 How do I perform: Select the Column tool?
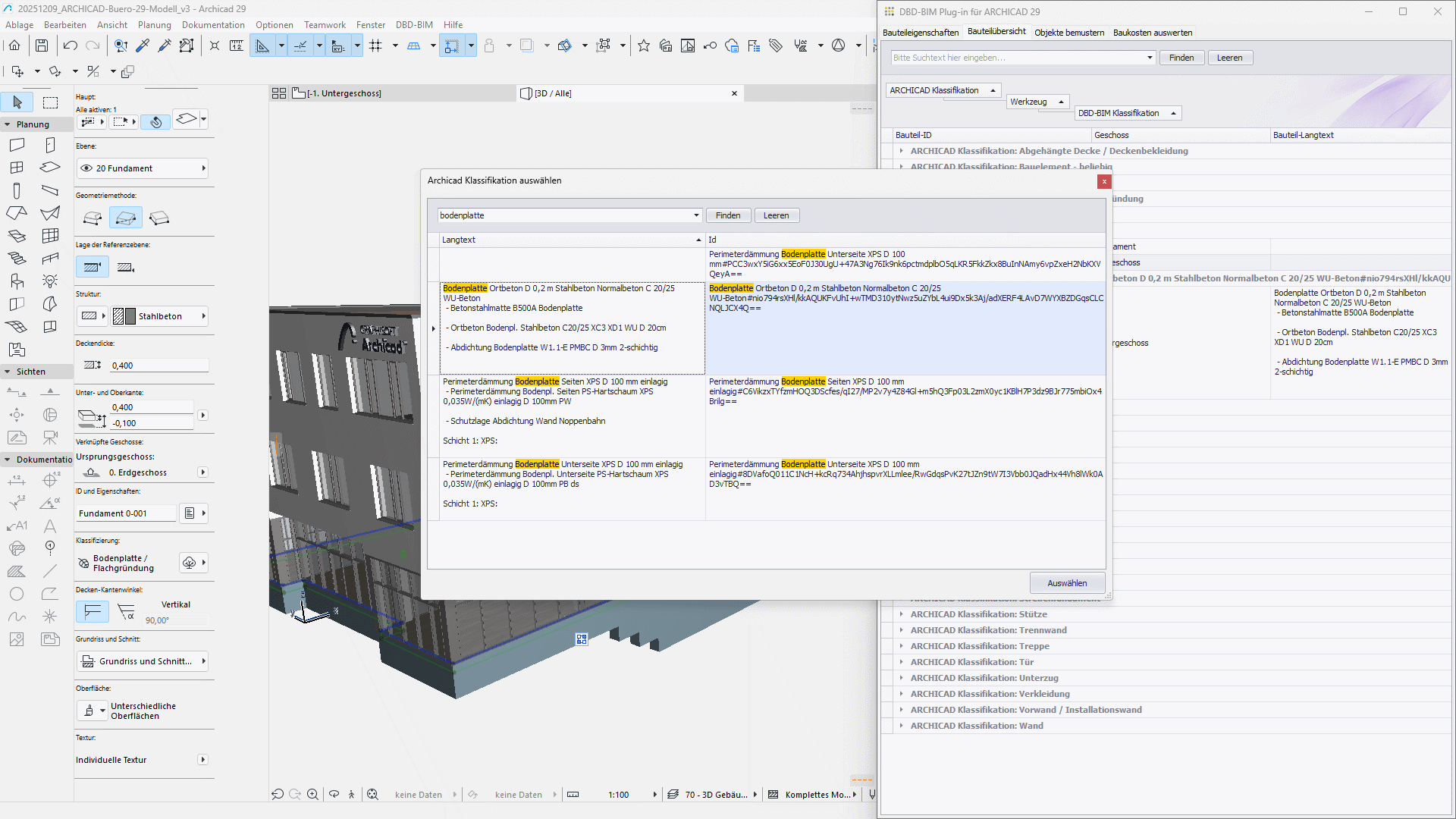tap(17, 190)
